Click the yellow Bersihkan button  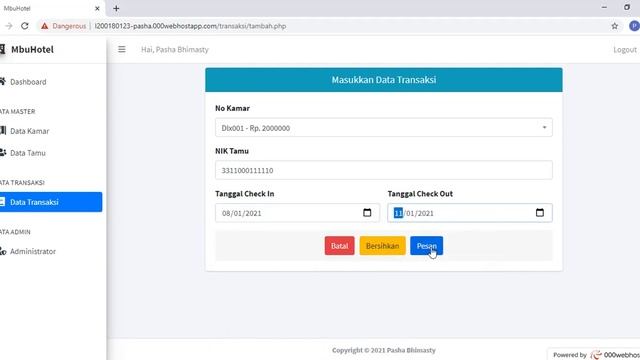382,246
